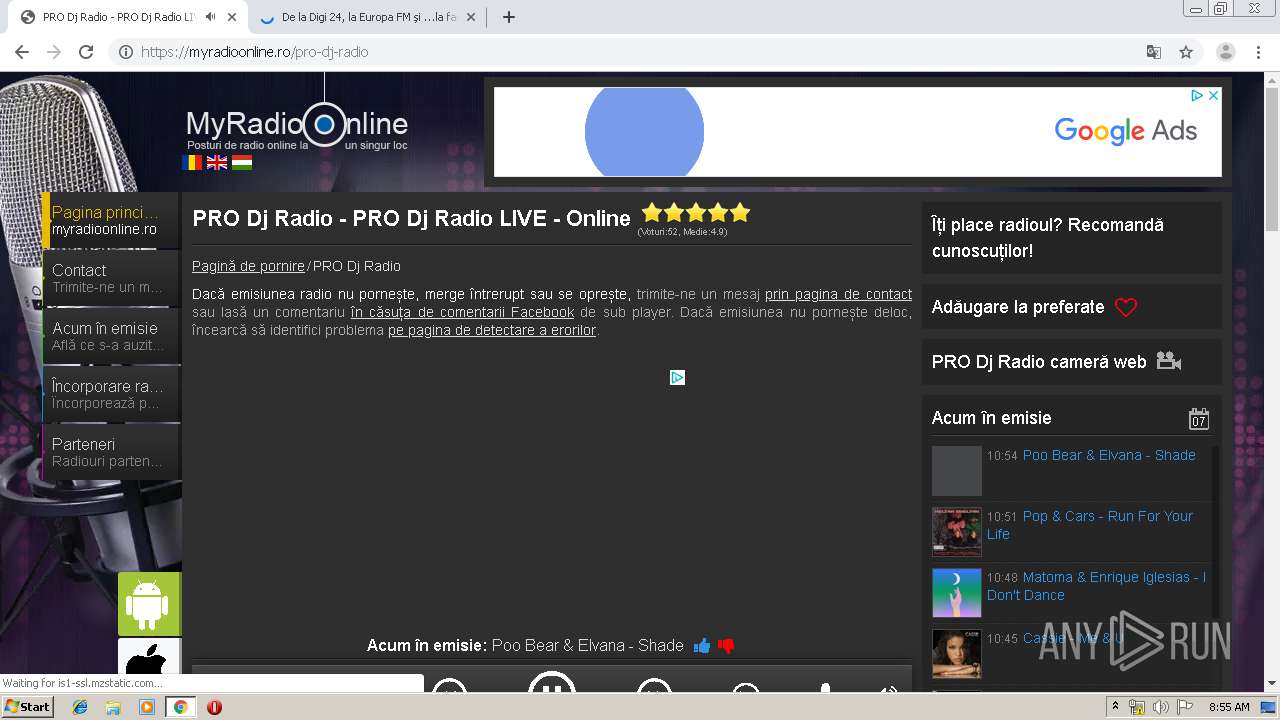Bookmark this page with the star icon
This screenshot has width=1280, height=720.
click(x=1186, y=52)
